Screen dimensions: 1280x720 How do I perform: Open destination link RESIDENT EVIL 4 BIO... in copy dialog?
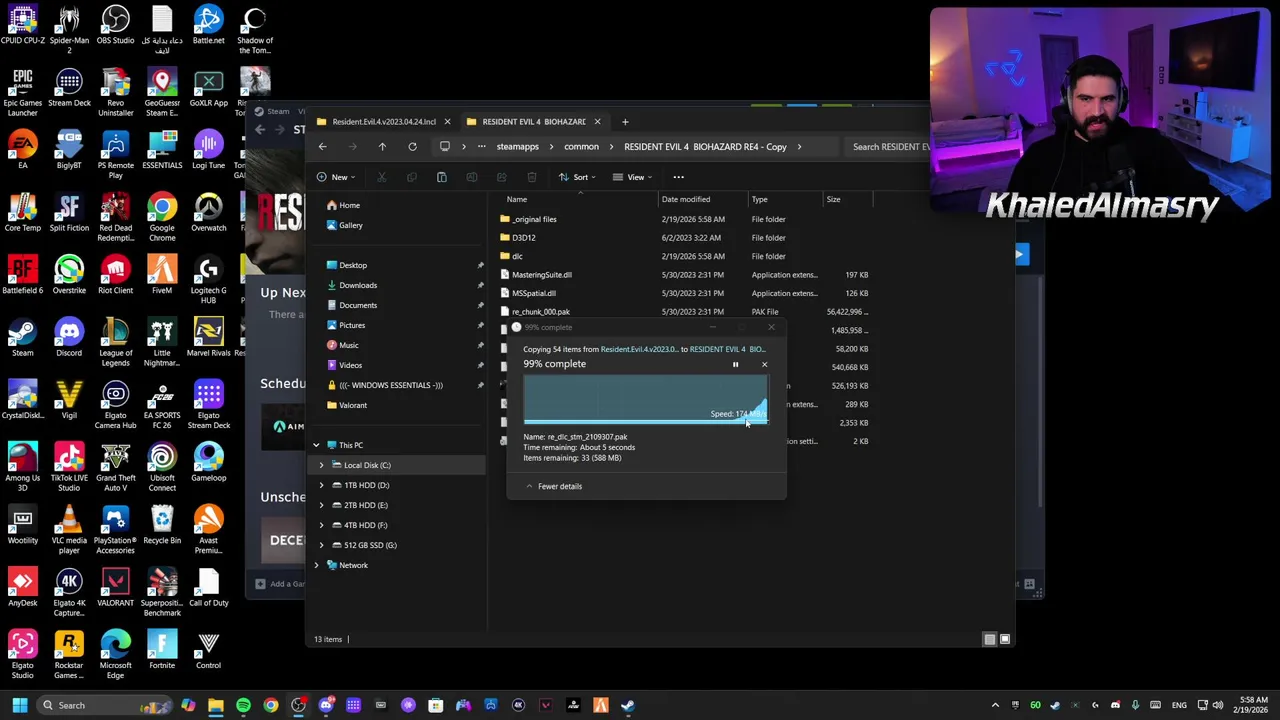point(727,349)
